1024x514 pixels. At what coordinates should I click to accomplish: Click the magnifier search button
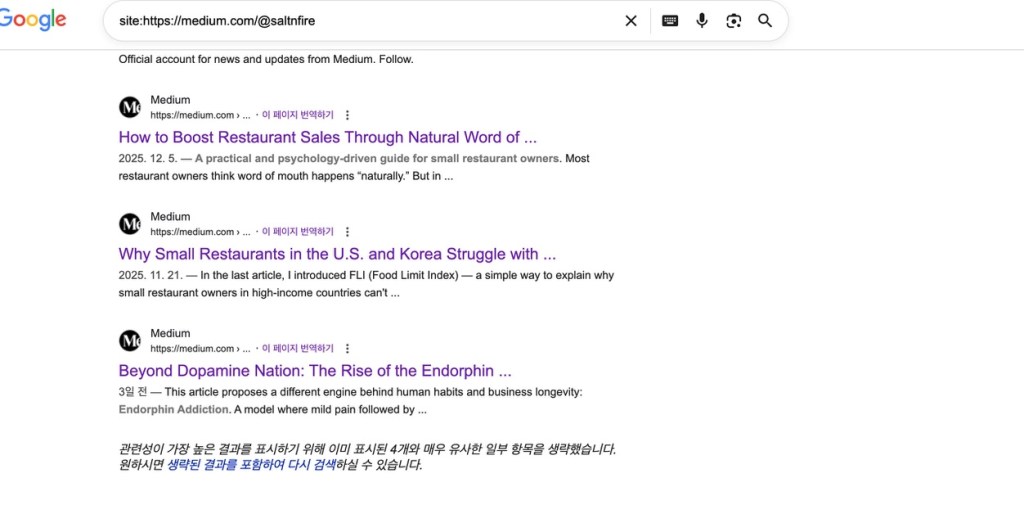[x=765, y=21]
